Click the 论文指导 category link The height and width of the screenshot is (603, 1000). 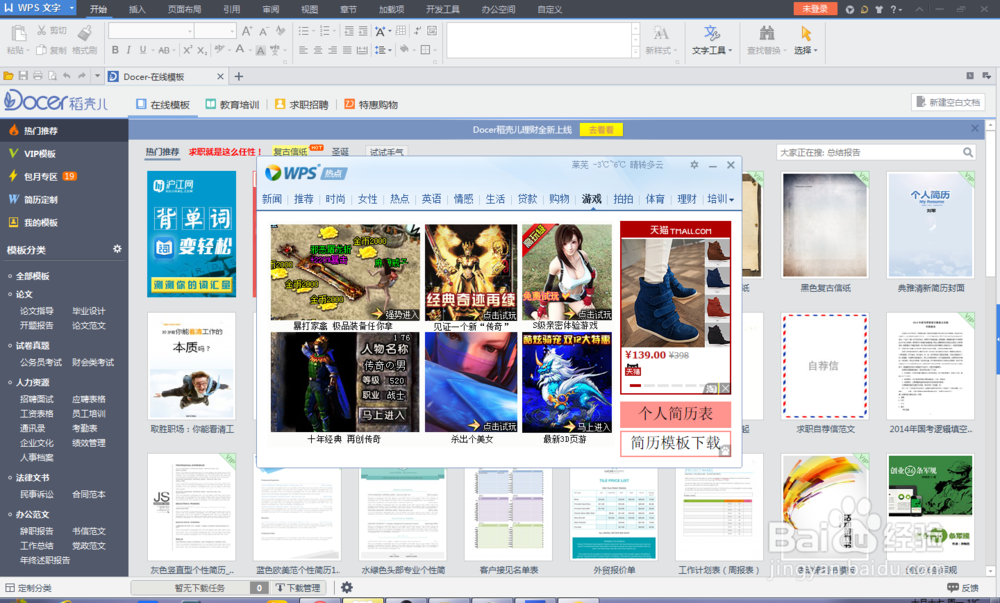(37, 311)
